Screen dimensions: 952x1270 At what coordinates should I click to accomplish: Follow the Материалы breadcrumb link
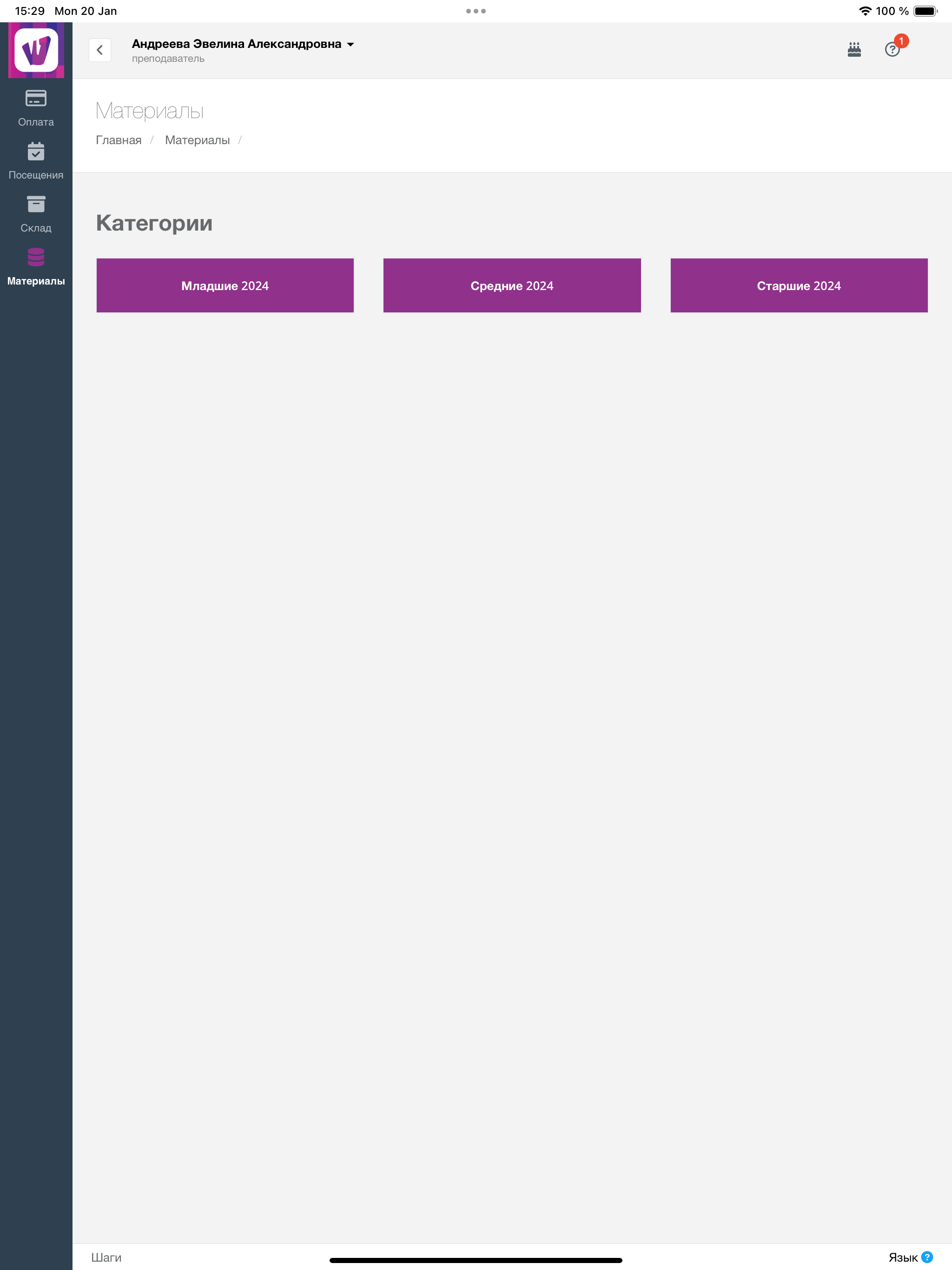197,140
